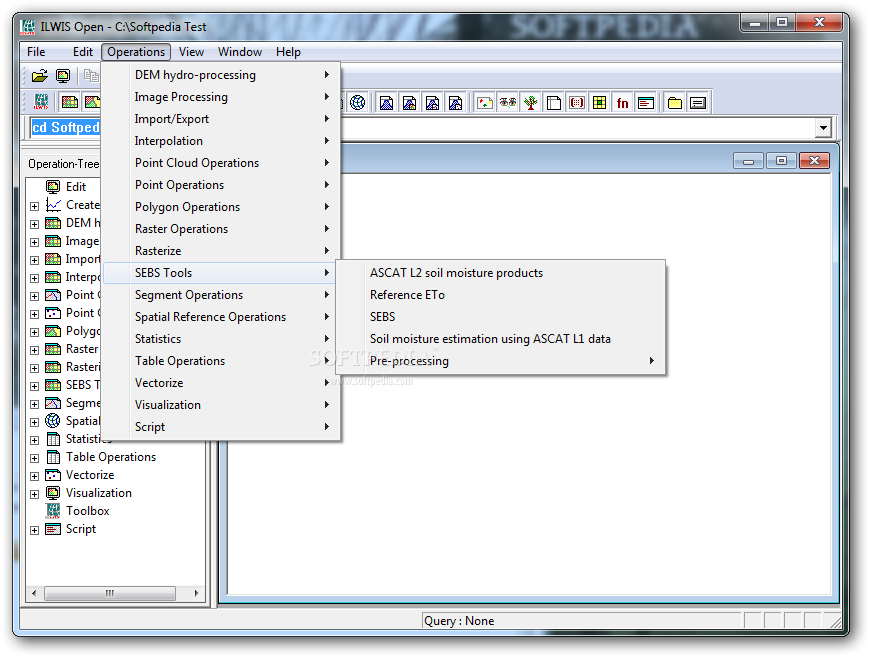Click the tree horizontal scrollbar thumb

(110, 593)
